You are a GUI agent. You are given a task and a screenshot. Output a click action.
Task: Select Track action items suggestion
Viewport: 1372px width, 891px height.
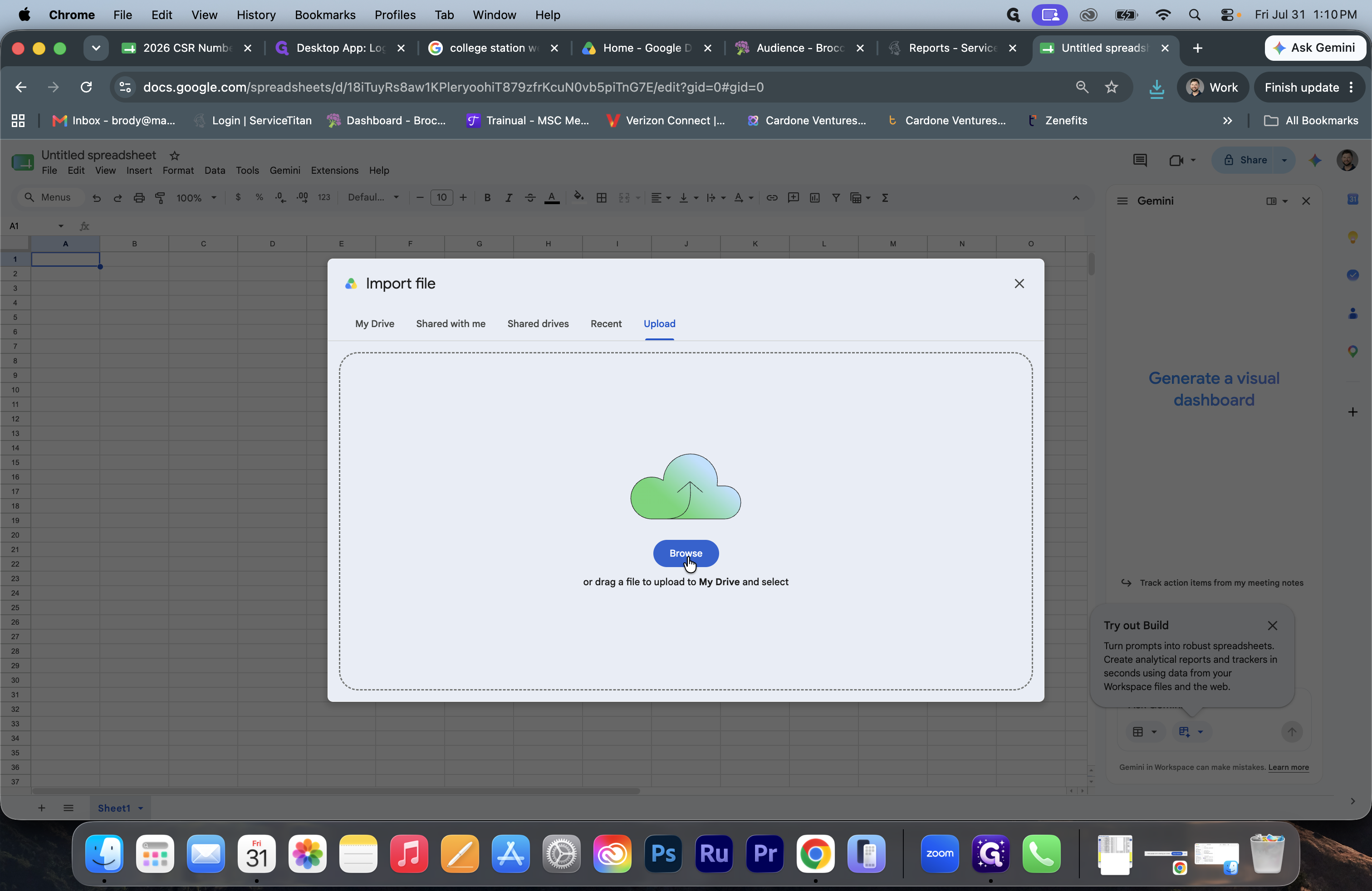(x=1212, y=583)
